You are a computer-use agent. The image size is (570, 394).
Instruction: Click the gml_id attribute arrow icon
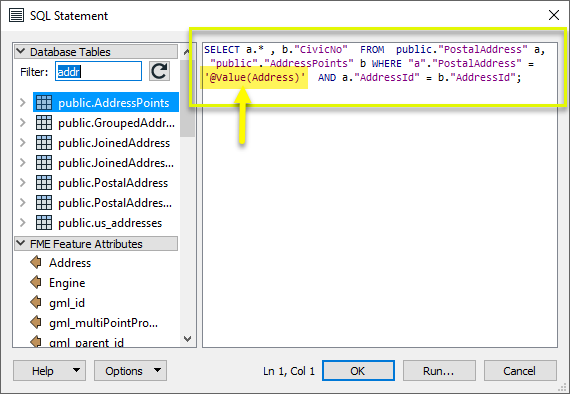[x=36, y=302]
